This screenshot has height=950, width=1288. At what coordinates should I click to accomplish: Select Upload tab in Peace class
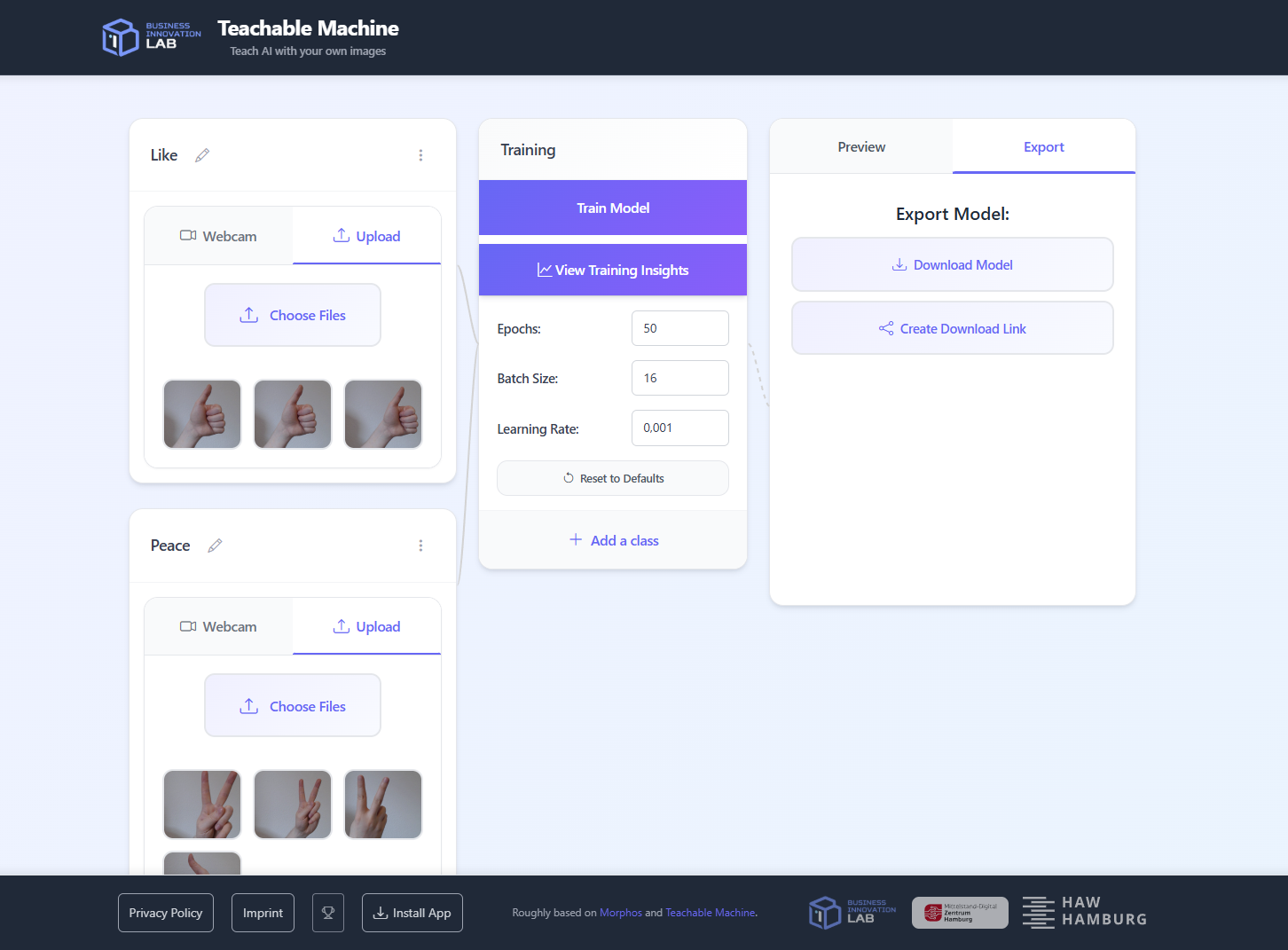(366, 626)
